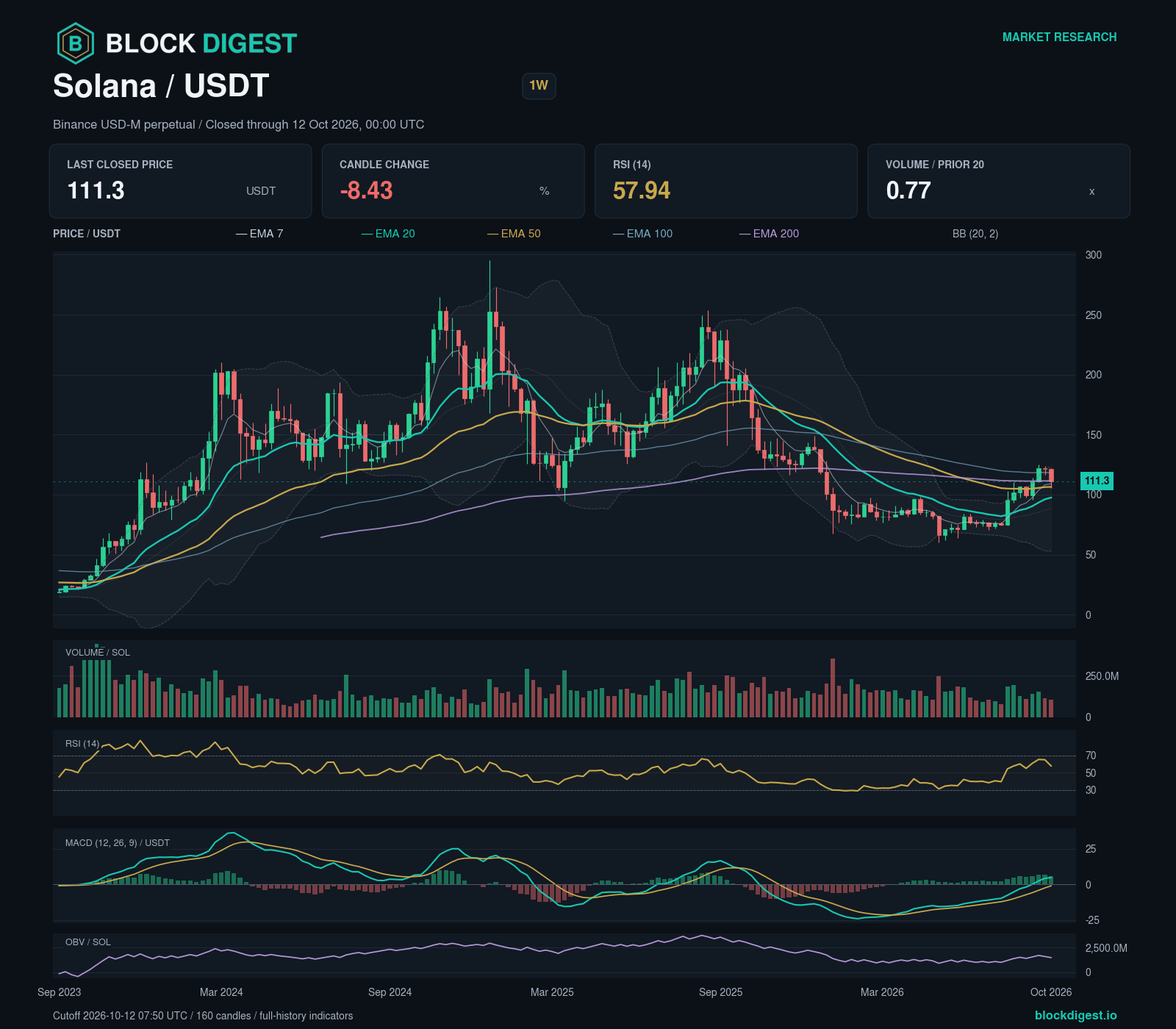Click the Block Digest hexagon logo icon

(x=76, y=43)
